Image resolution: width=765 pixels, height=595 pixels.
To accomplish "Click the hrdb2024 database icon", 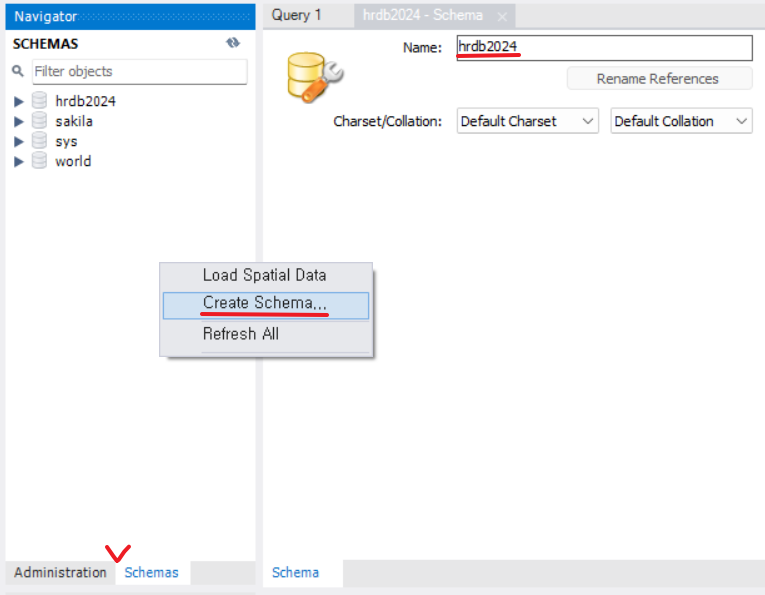I will pos(39,100).
